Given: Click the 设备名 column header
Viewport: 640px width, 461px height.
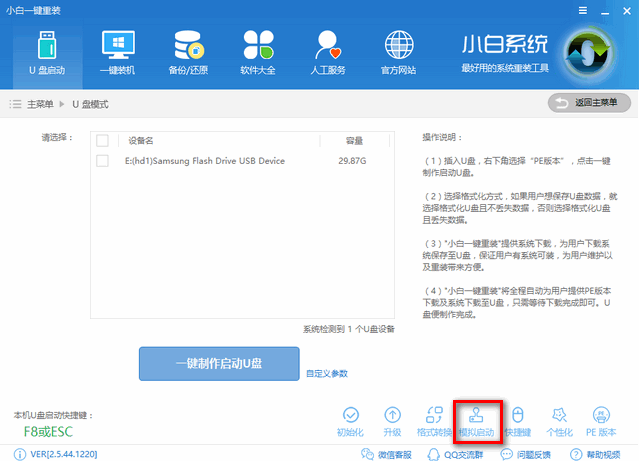Looking at the screenshot, I should (141, 141).
